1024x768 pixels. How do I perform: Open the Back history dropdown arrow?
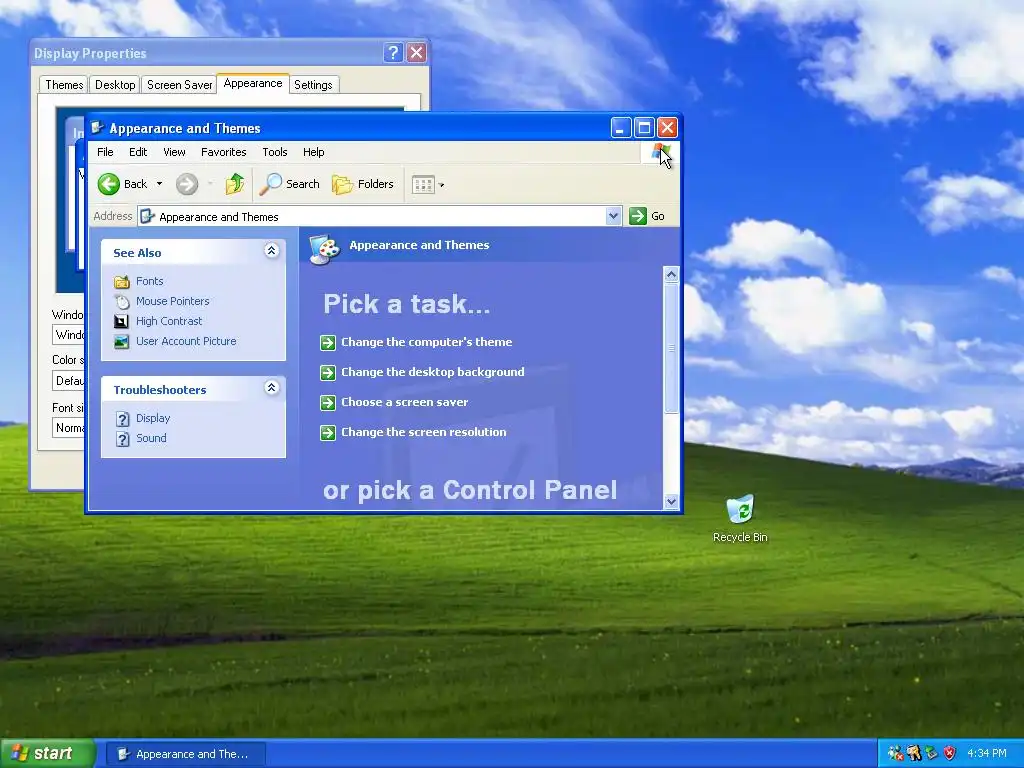tap(159, 184)
